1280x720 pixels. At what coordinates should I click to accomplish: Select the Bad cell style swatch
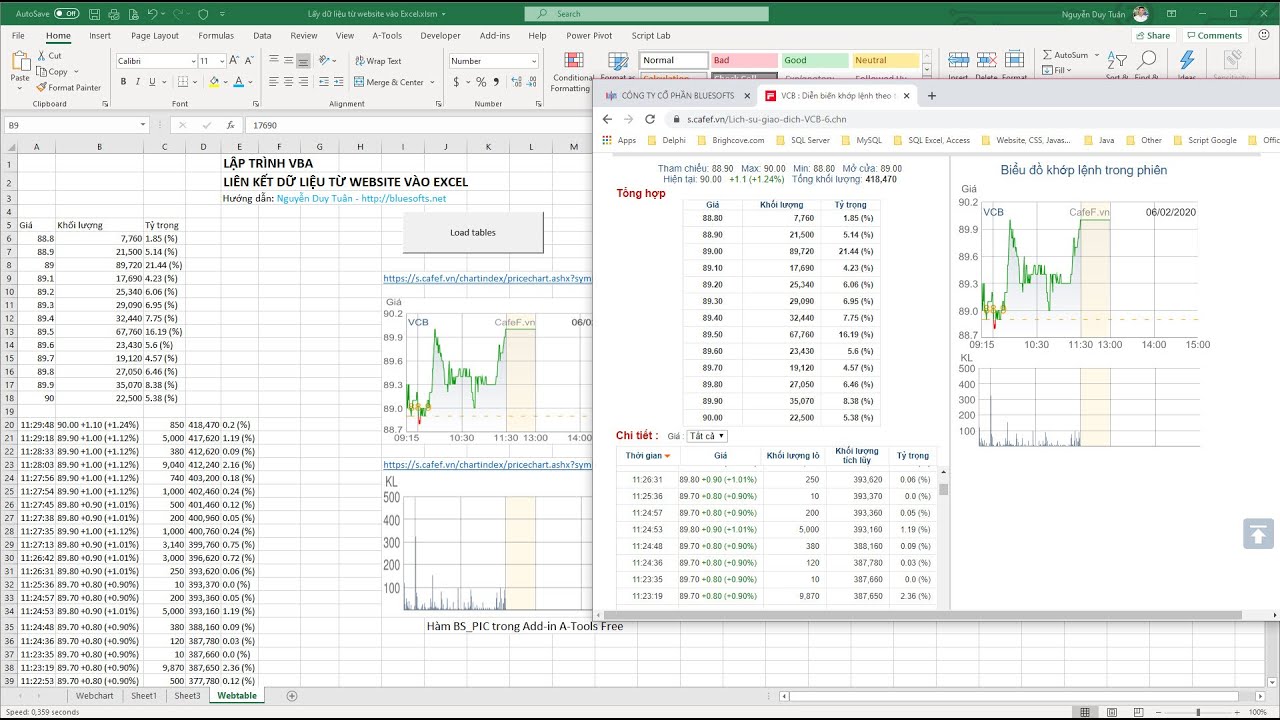coord(744,60)
